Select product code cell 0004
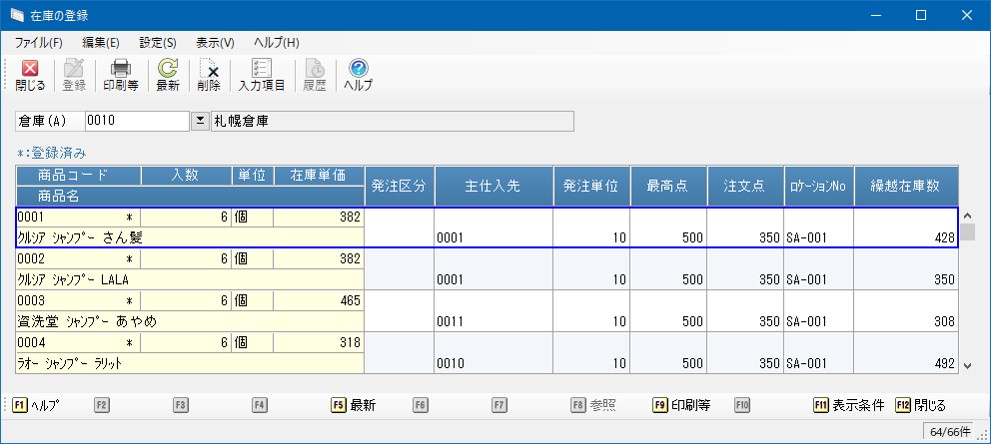Screen dimensions: 991x444 point(78,342)
